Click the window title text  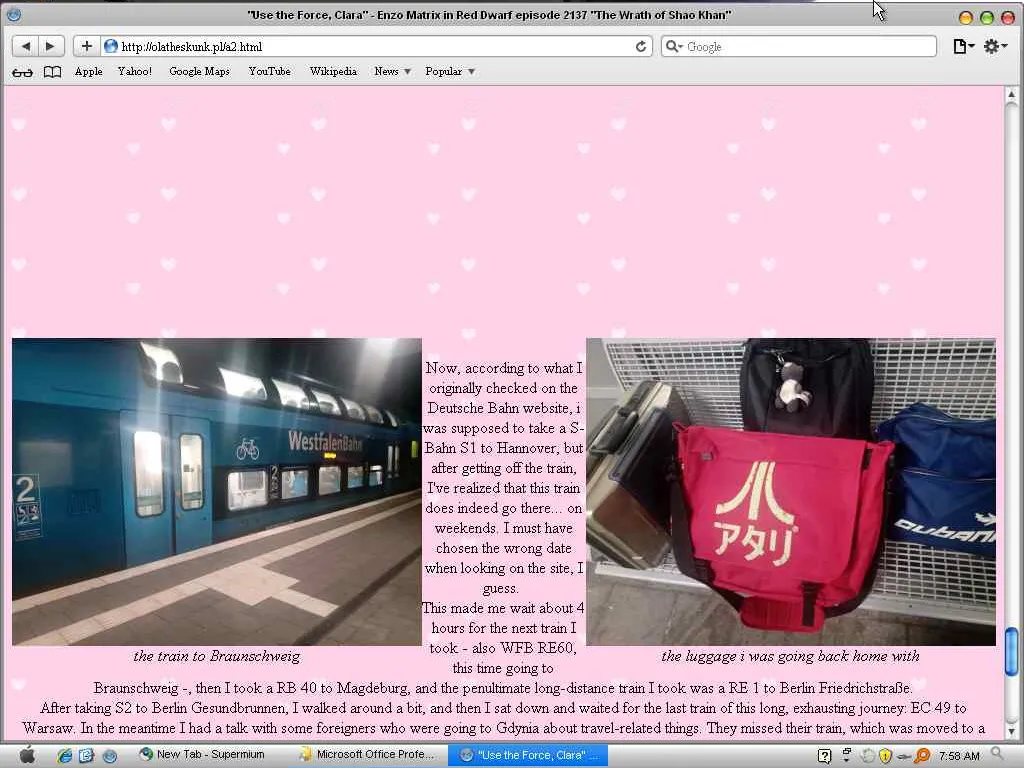point(489,14)
